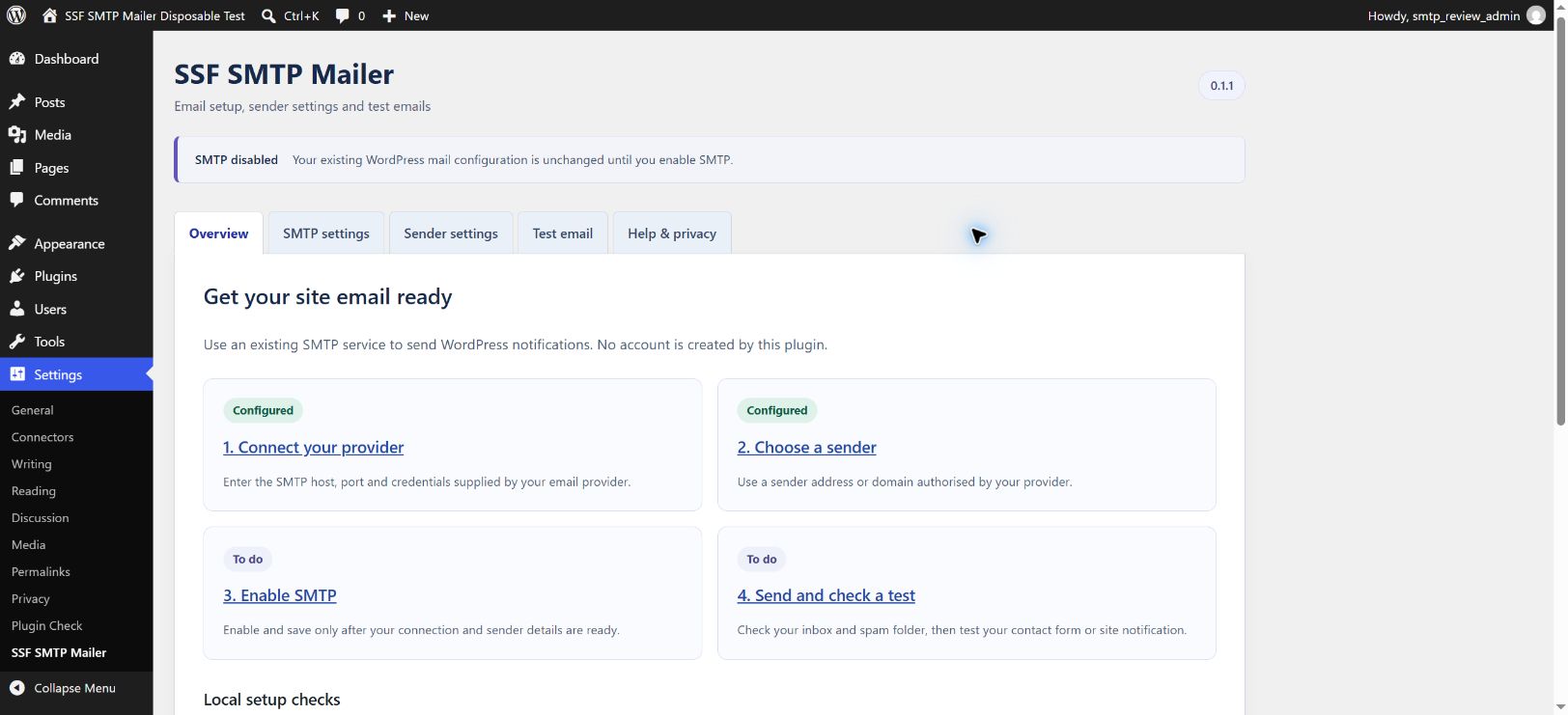
Task: Follow '4. Send and check a test' link
Action: [x=826, y=596]
